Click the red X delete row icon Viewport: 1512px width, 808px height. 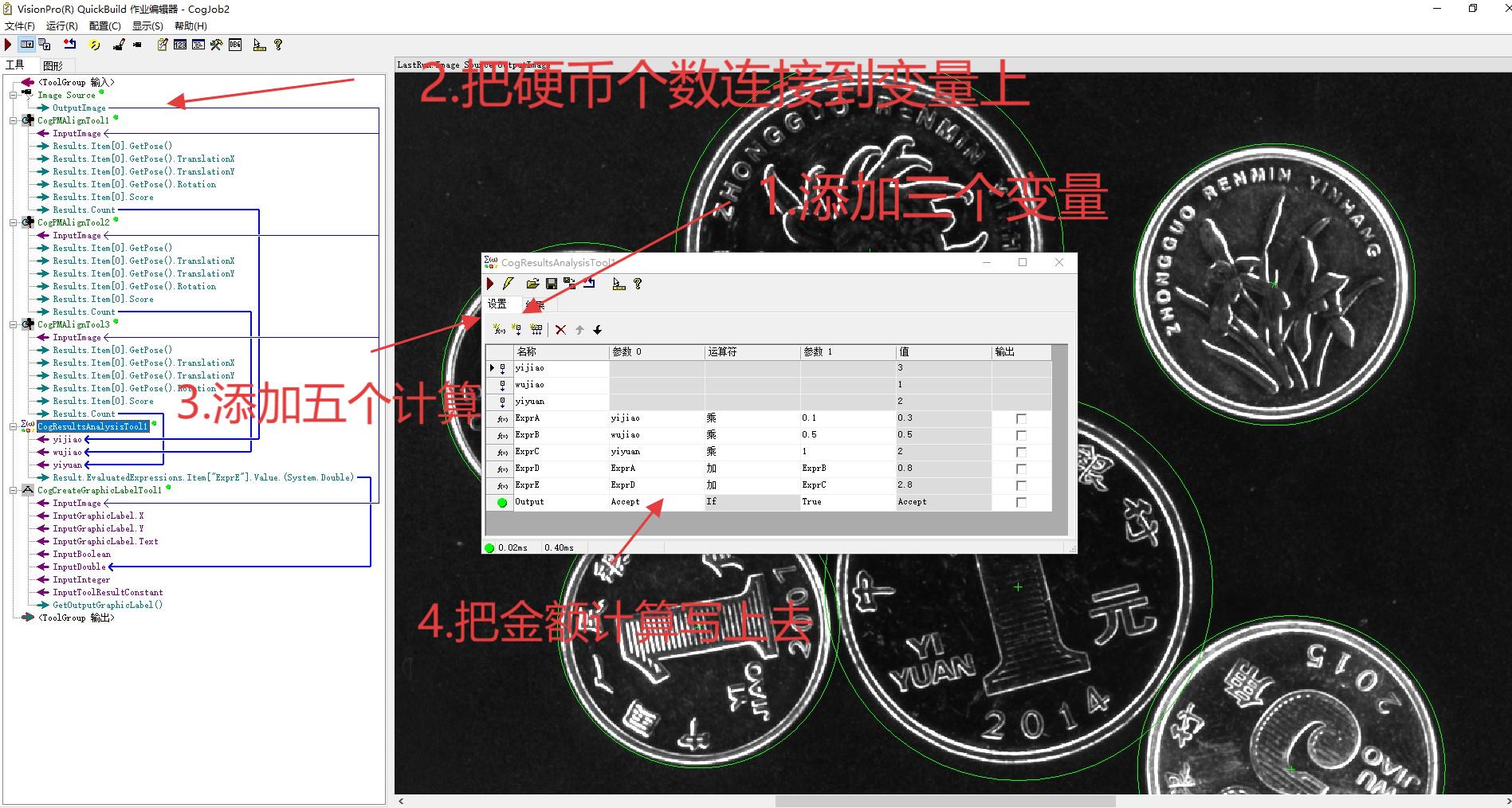tap(560, 329)
